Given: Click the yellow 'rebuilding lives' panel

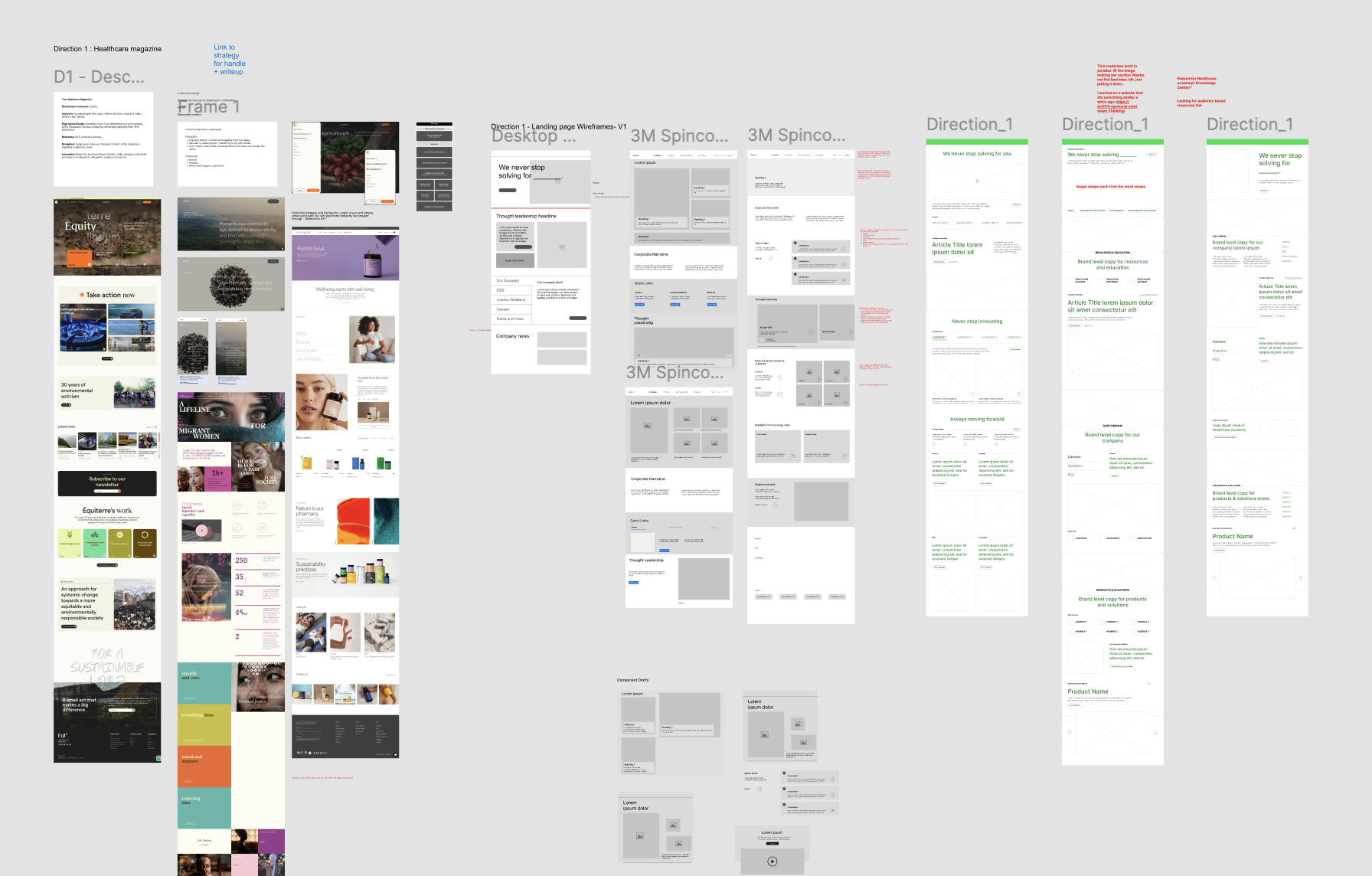Looking at the screenshot, I should click(204, 724).
